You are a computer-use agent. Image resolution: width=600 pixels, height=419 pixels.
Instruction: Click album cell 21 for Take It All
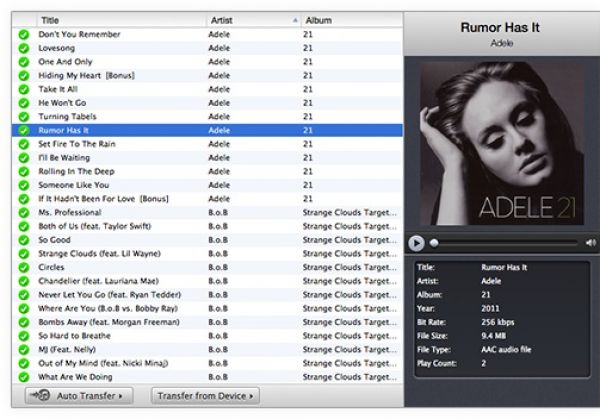(x=308, y=90)
